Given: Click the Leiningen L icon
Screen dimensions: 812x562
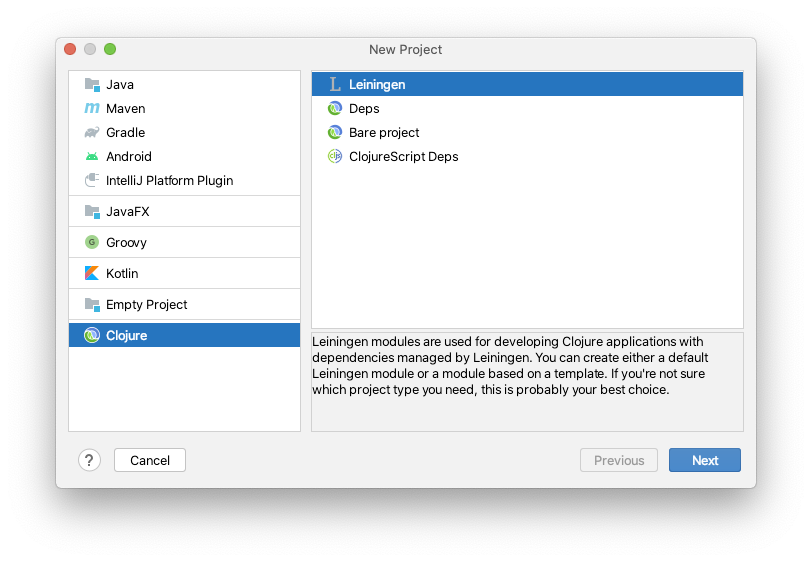Looking at the screenshot, I should coord(335,84).
